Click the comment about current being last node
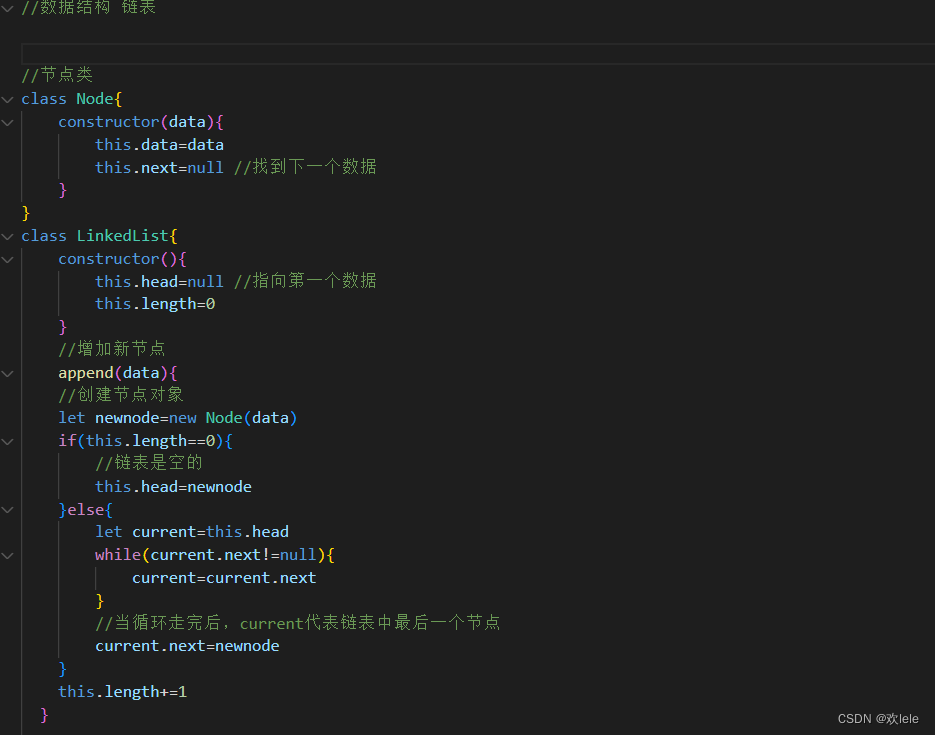 pyautogui.click(x=298, y=623)
